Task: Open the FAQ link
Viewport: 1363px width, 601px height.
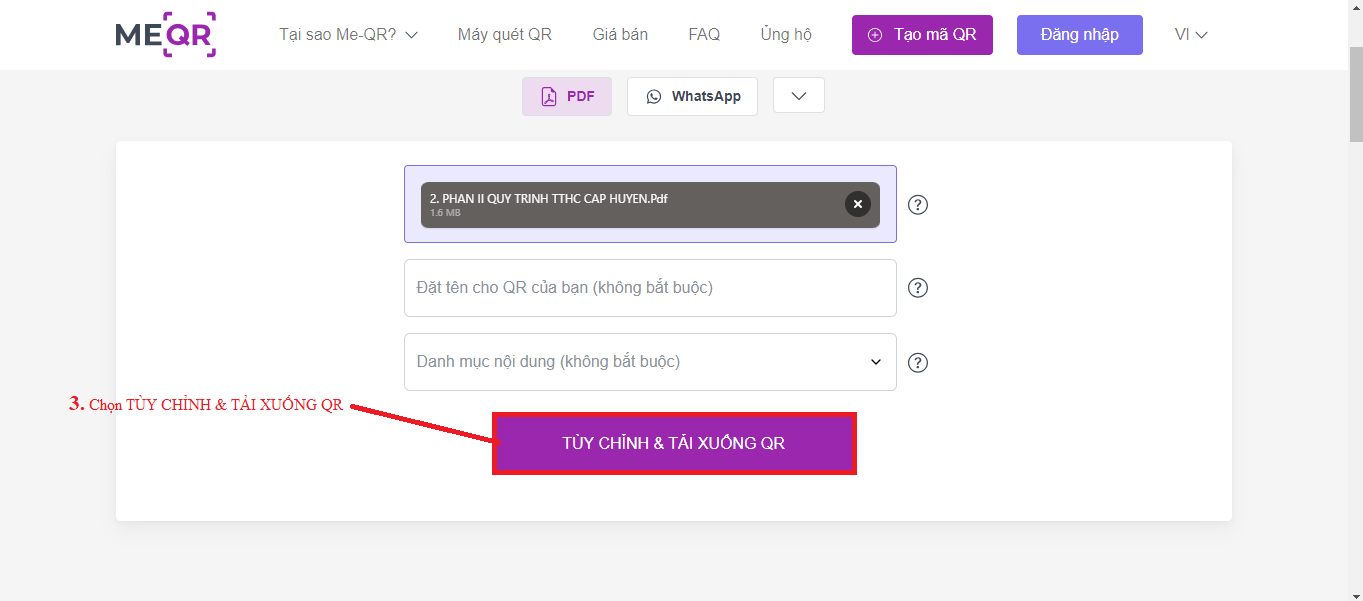Action: (x=704, y=34)
